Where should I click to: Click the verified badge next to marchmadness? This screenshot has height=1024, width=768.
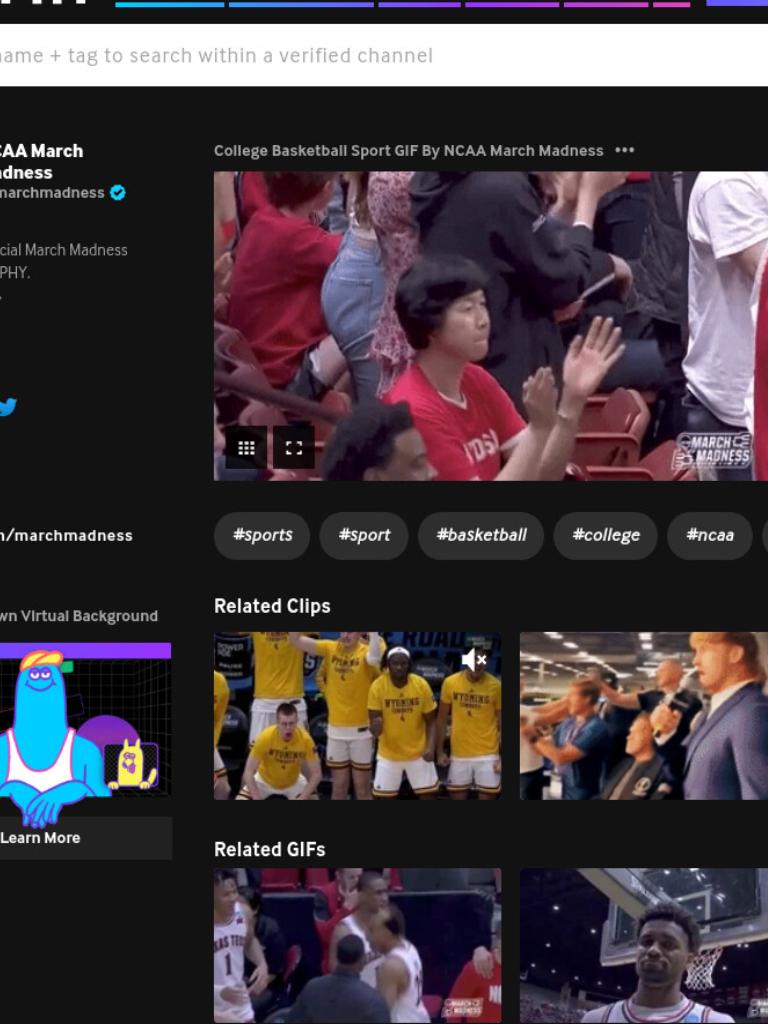point(118,193)
